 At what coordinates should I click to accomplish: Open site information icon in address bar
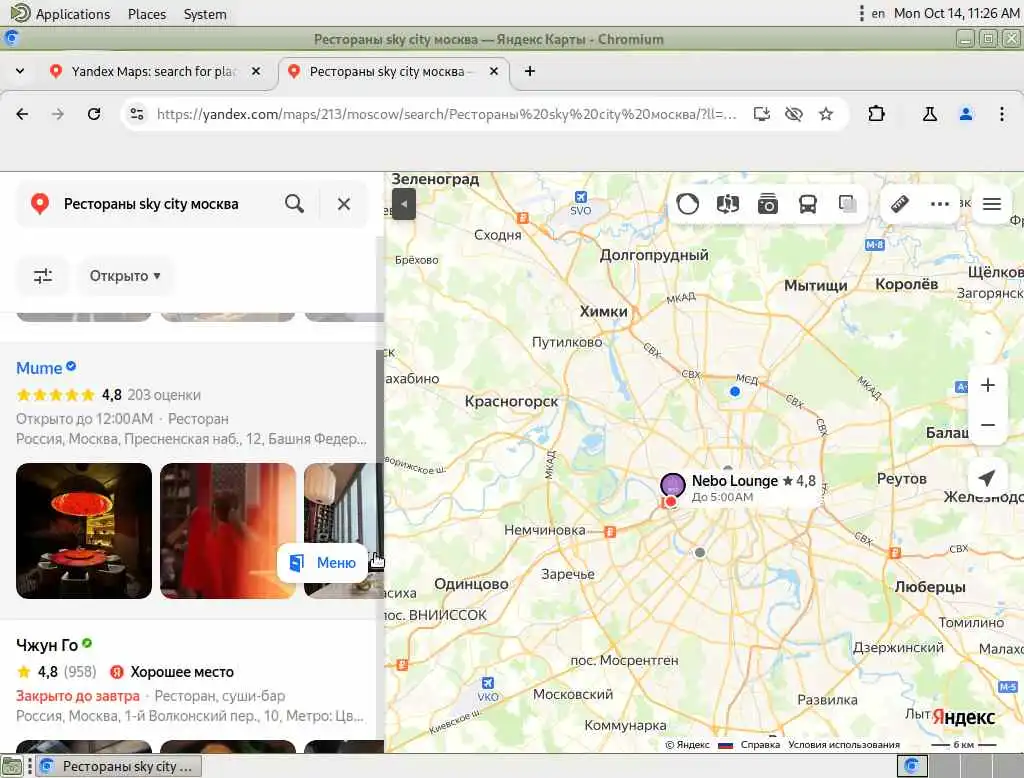point(136,114)
